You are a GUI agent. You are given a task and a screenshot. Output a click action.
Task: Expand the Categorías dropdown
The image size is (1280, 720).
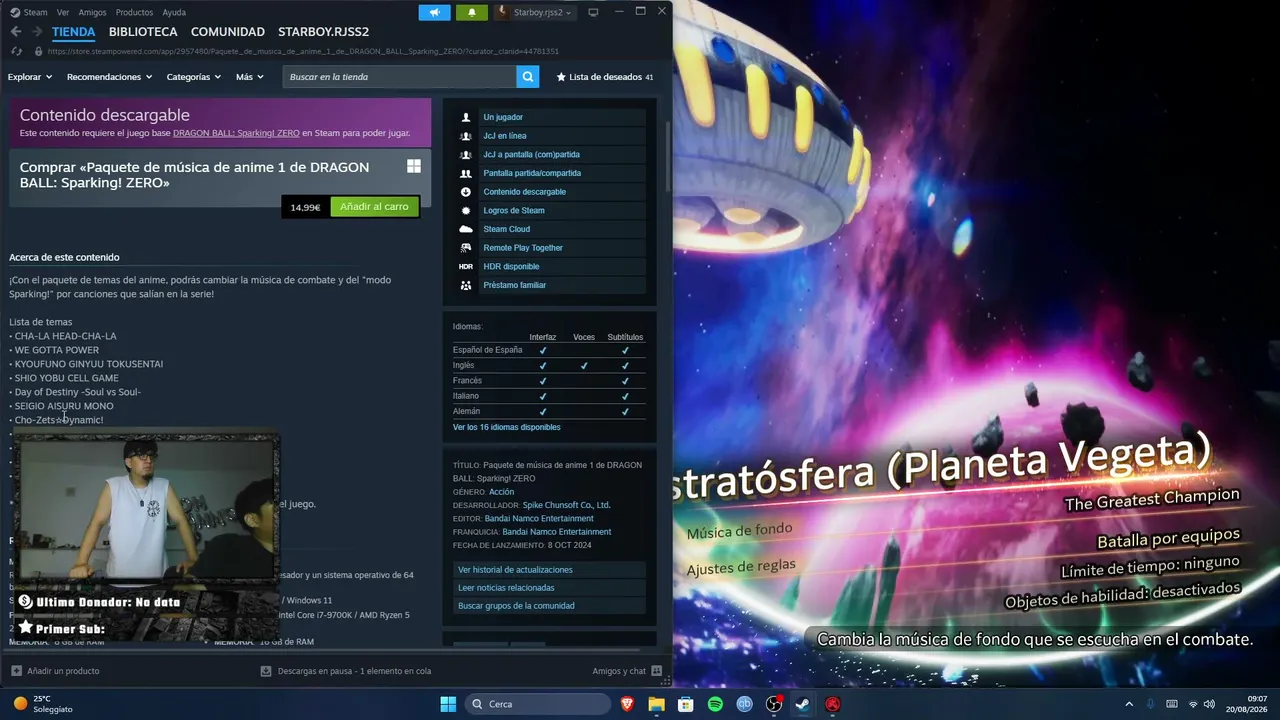(194, 77)
